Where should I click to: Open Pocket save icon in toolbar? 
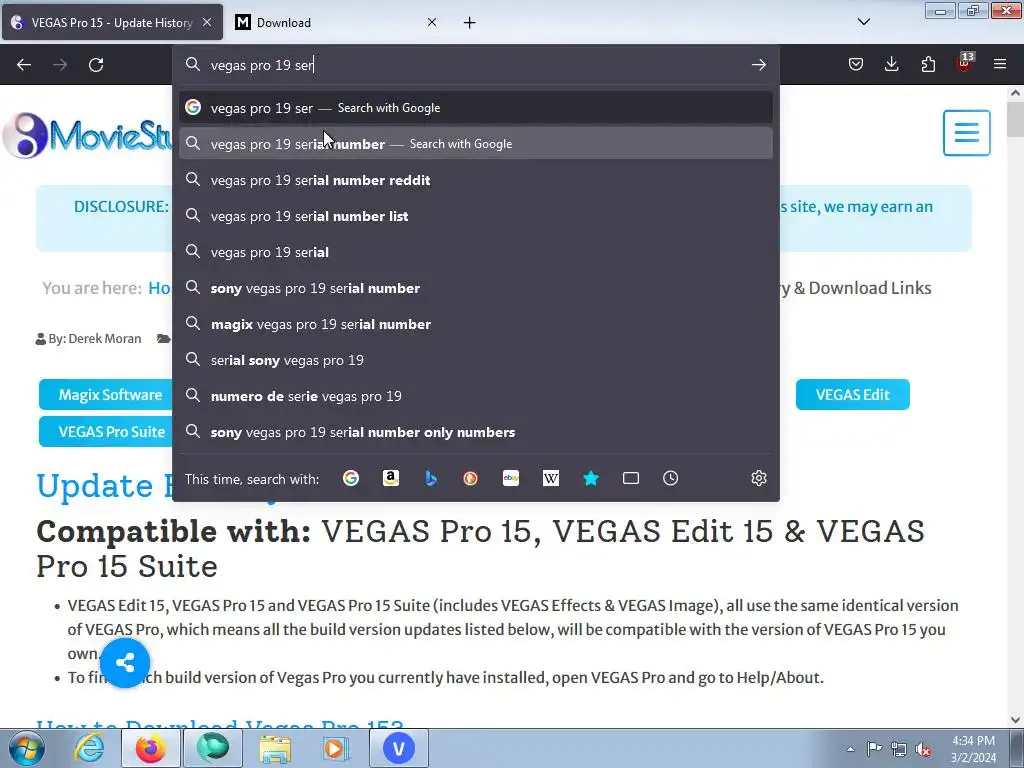(856, 64)
